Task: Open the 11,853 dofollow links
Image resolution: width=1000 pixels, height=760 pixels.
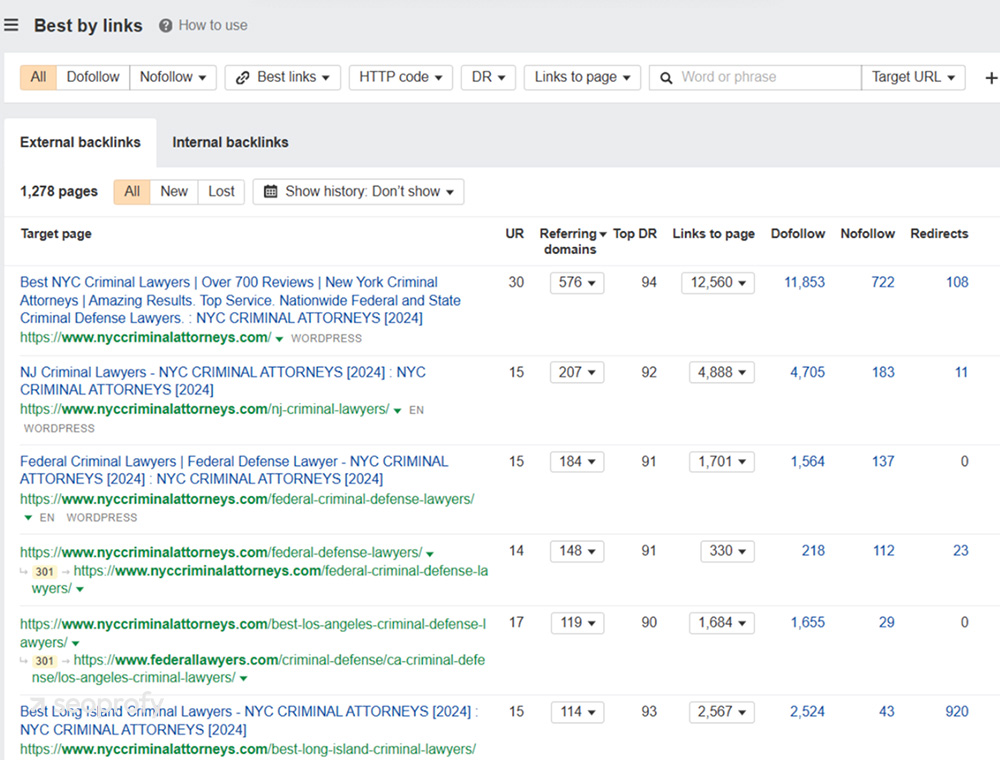Action: coord(804,282)
